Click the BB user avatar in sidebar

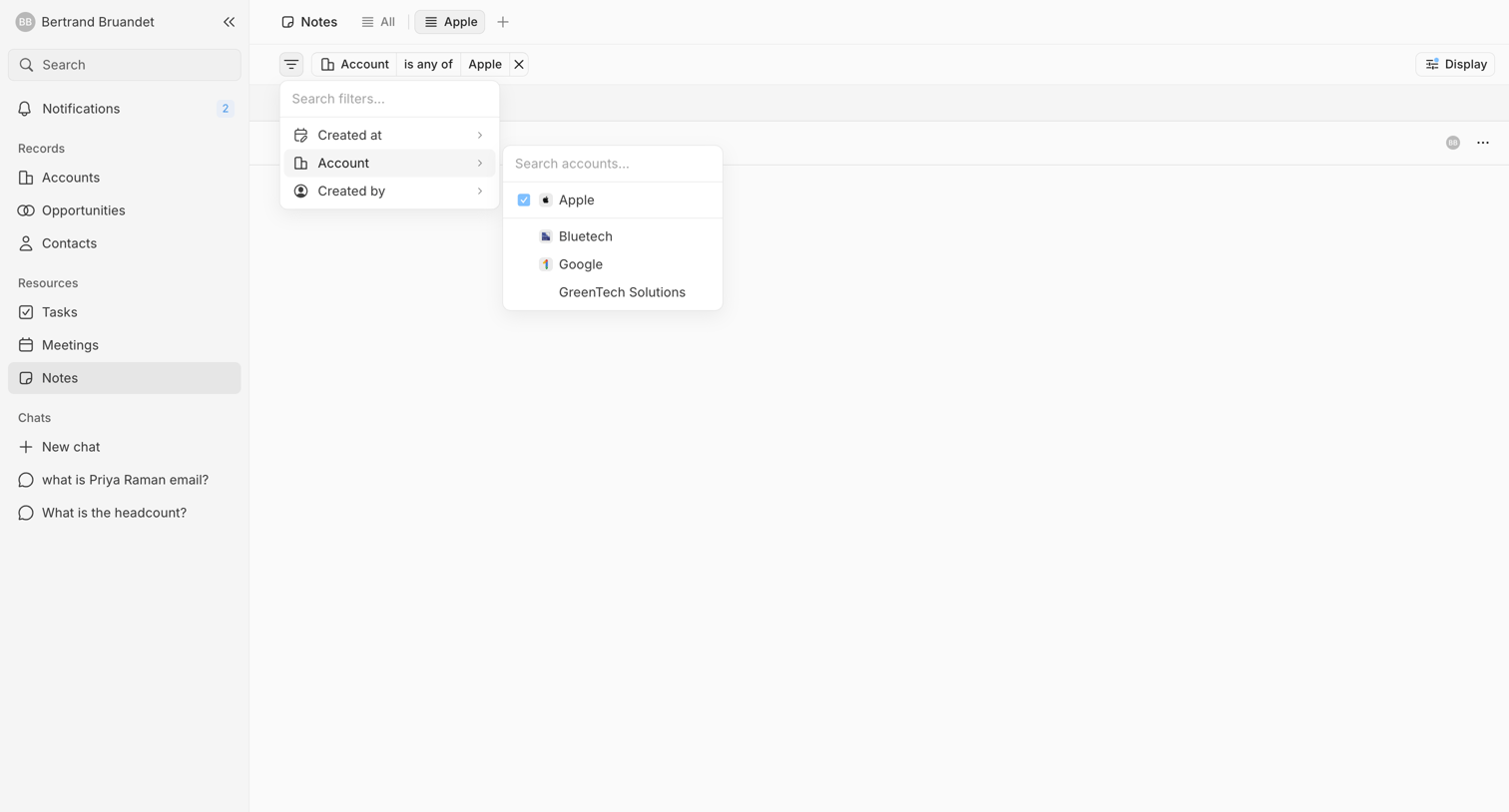(x=26, y=22)
